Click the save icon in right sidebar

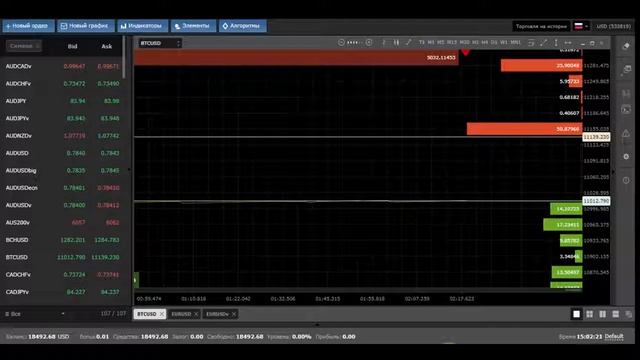[626, 93]
